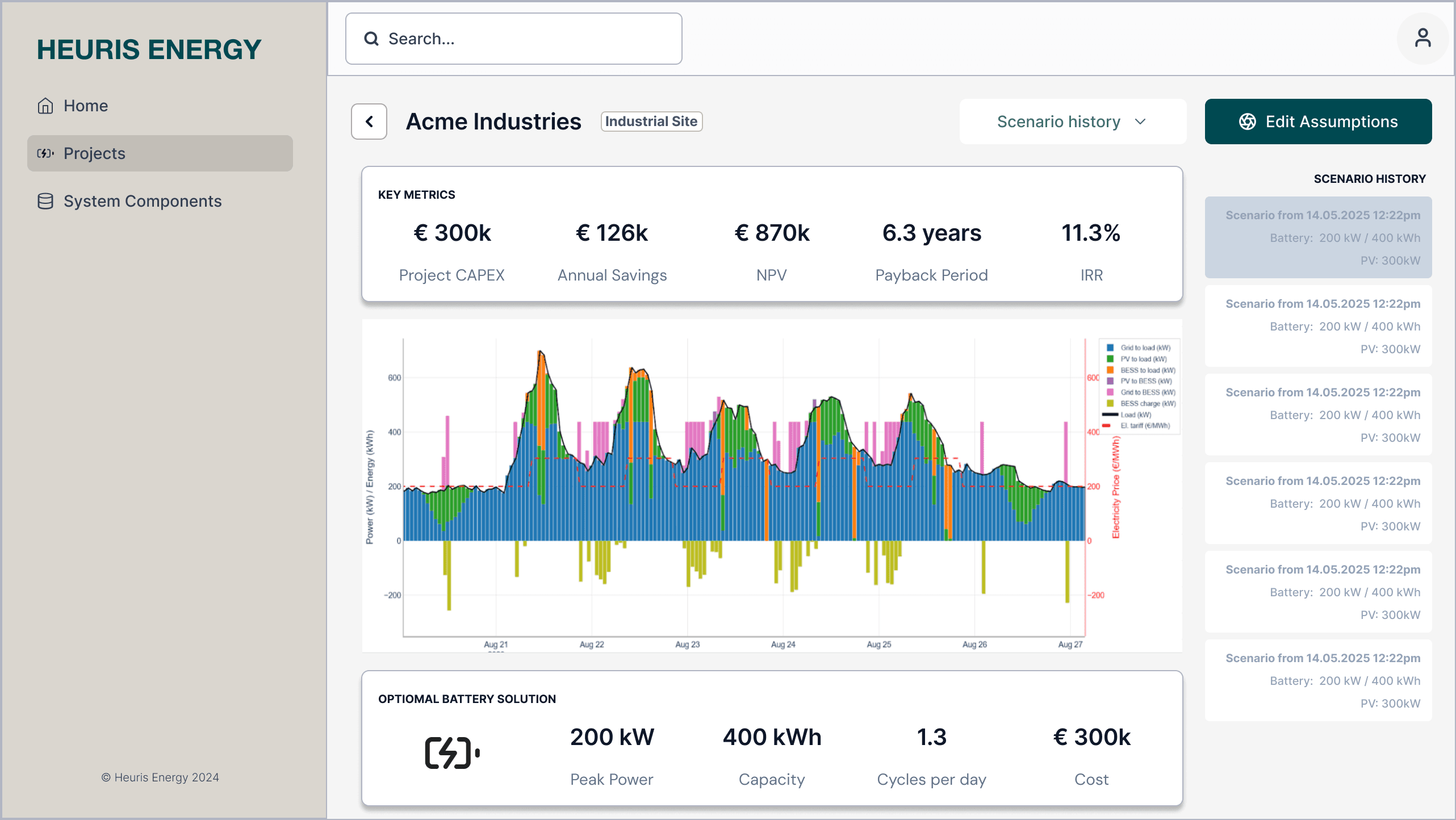Screen dimensions: 1456x820
Task: Click the Home house icon
Action: point(45,106)
